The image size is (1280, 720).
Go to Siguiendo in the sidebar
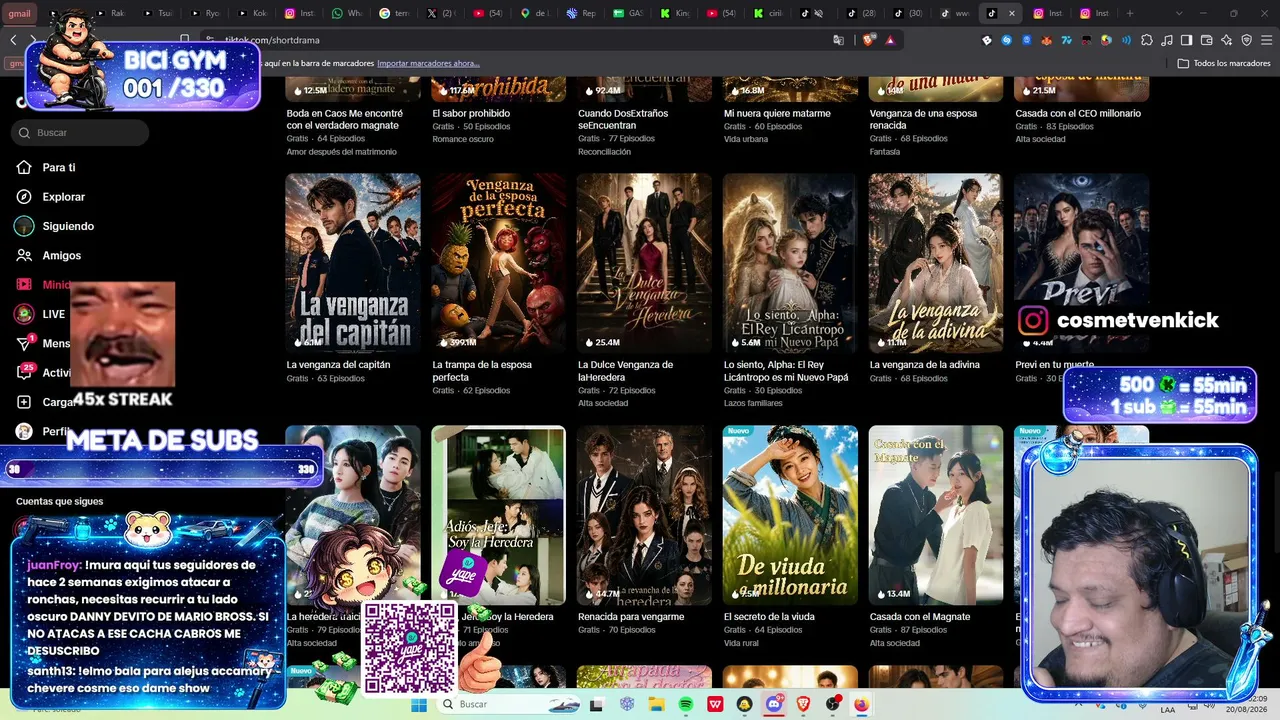68,226
